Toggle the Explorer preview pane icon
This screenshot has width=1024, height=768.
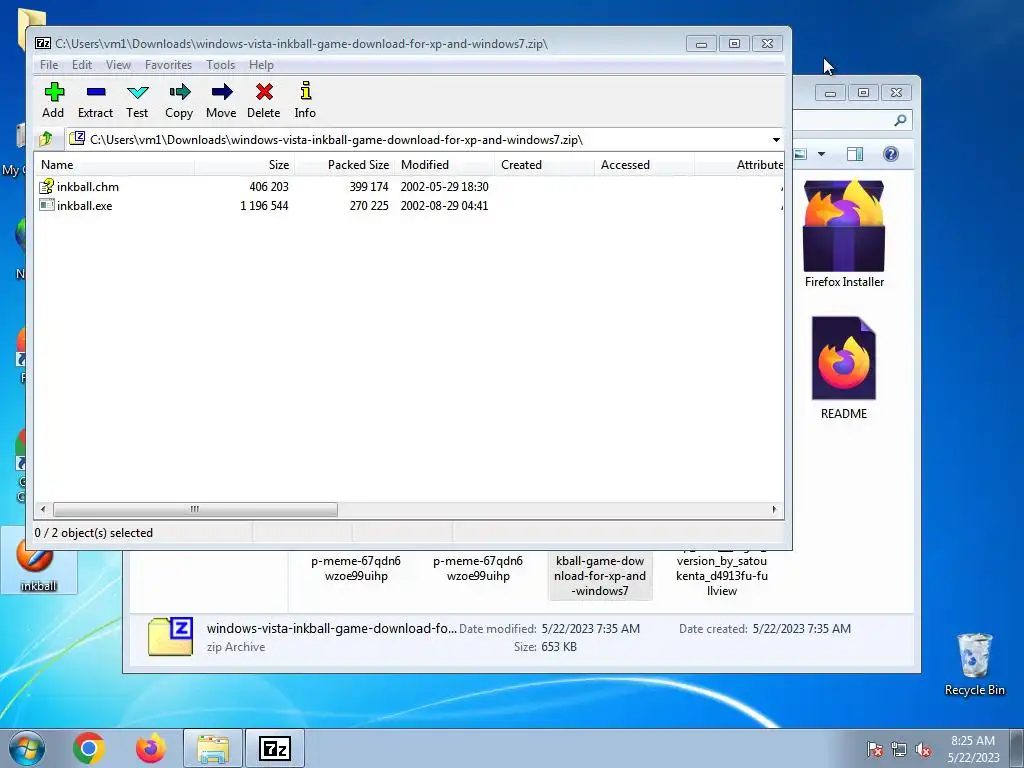(x=855, y=154)
